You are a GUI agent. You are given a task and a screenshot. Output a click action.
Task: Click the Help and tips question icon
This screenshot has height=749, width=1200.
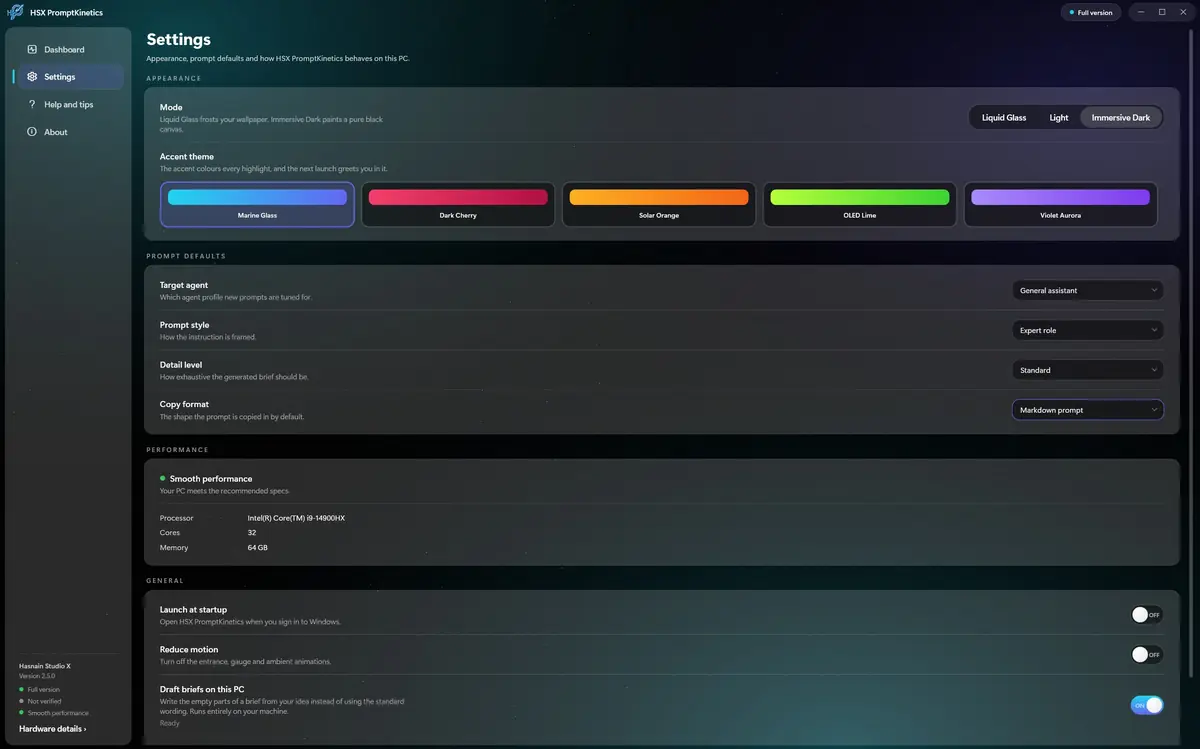coord(32,104)
